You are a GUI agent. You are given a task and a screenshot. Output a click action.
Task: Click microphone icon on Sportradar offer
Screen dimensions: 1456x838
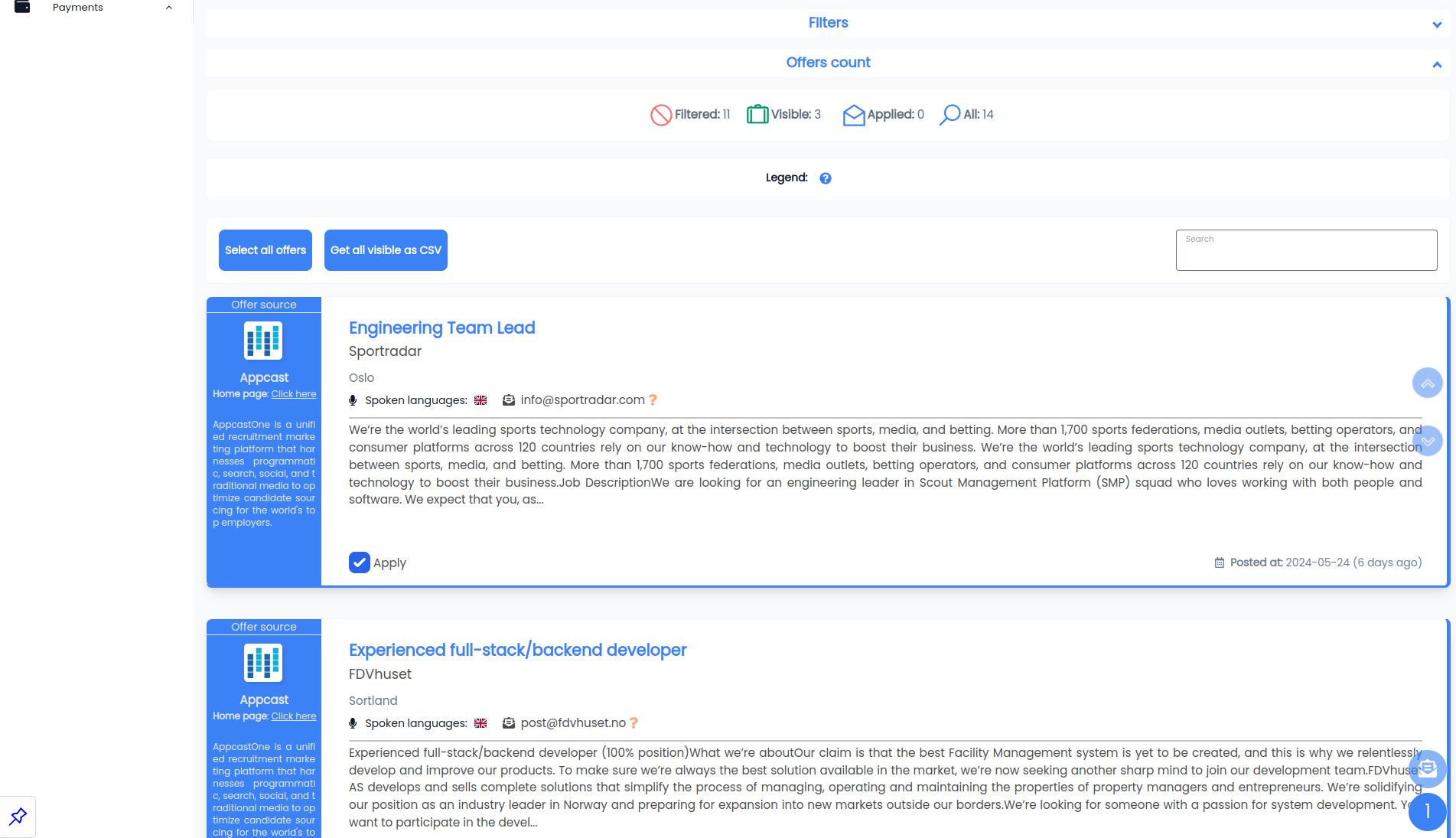[353, 400]
